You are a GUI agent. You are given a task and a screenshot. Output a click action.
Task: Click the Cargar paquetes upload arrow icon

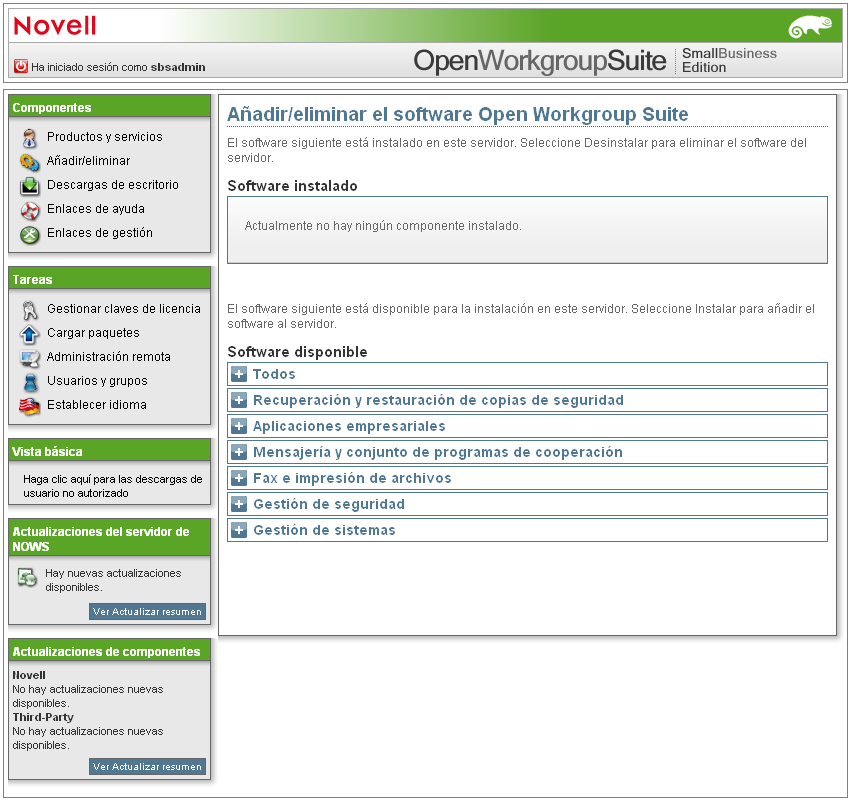coord(30,334)
